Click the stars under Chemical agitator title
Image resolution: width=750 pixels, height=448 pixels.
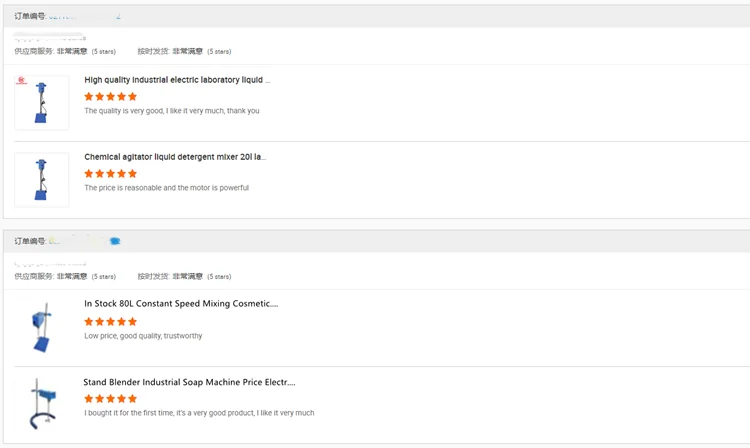coord(110,174)
